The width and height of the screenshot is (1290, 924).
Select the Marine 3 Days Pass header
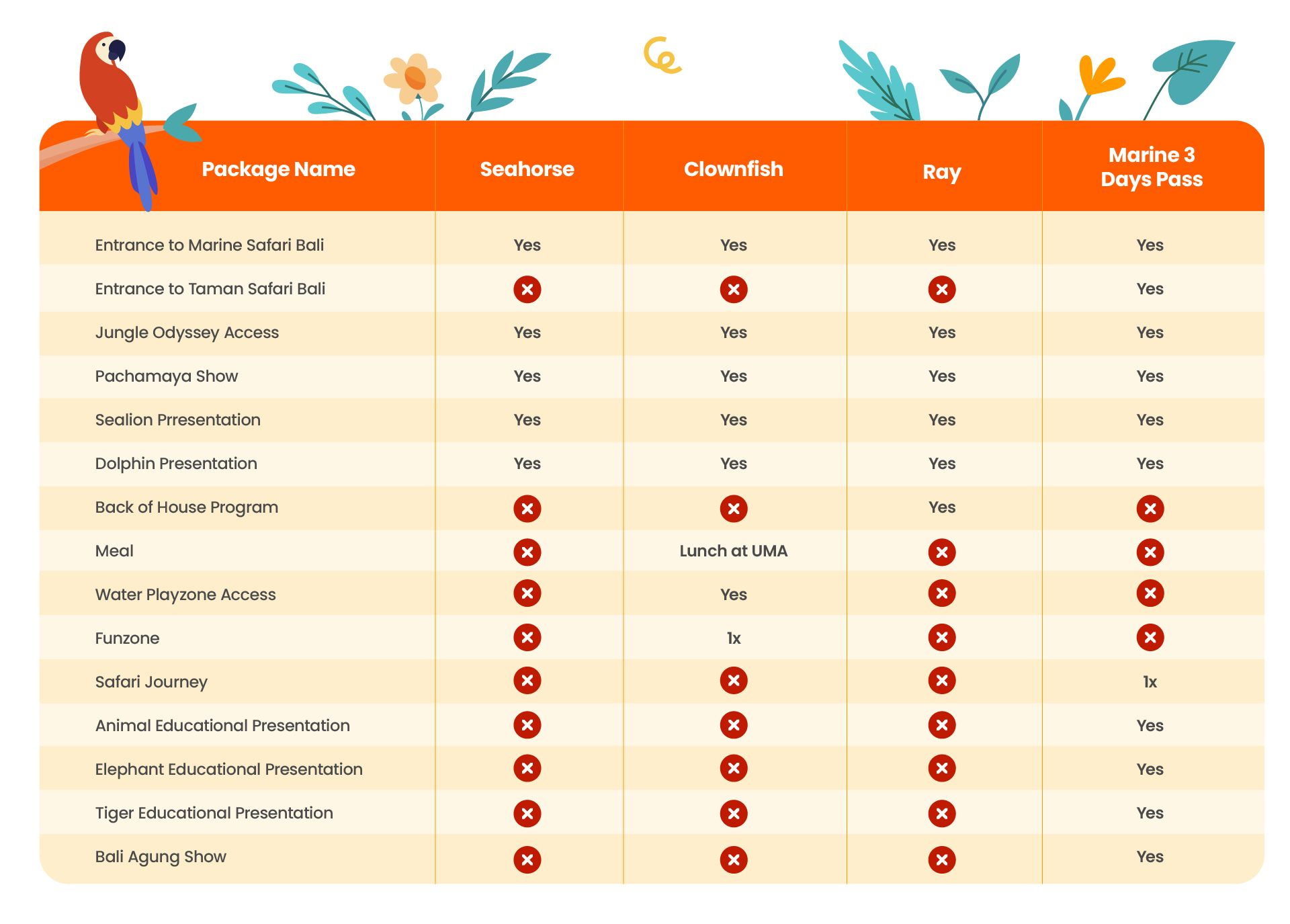click(x=1151, y=167)
